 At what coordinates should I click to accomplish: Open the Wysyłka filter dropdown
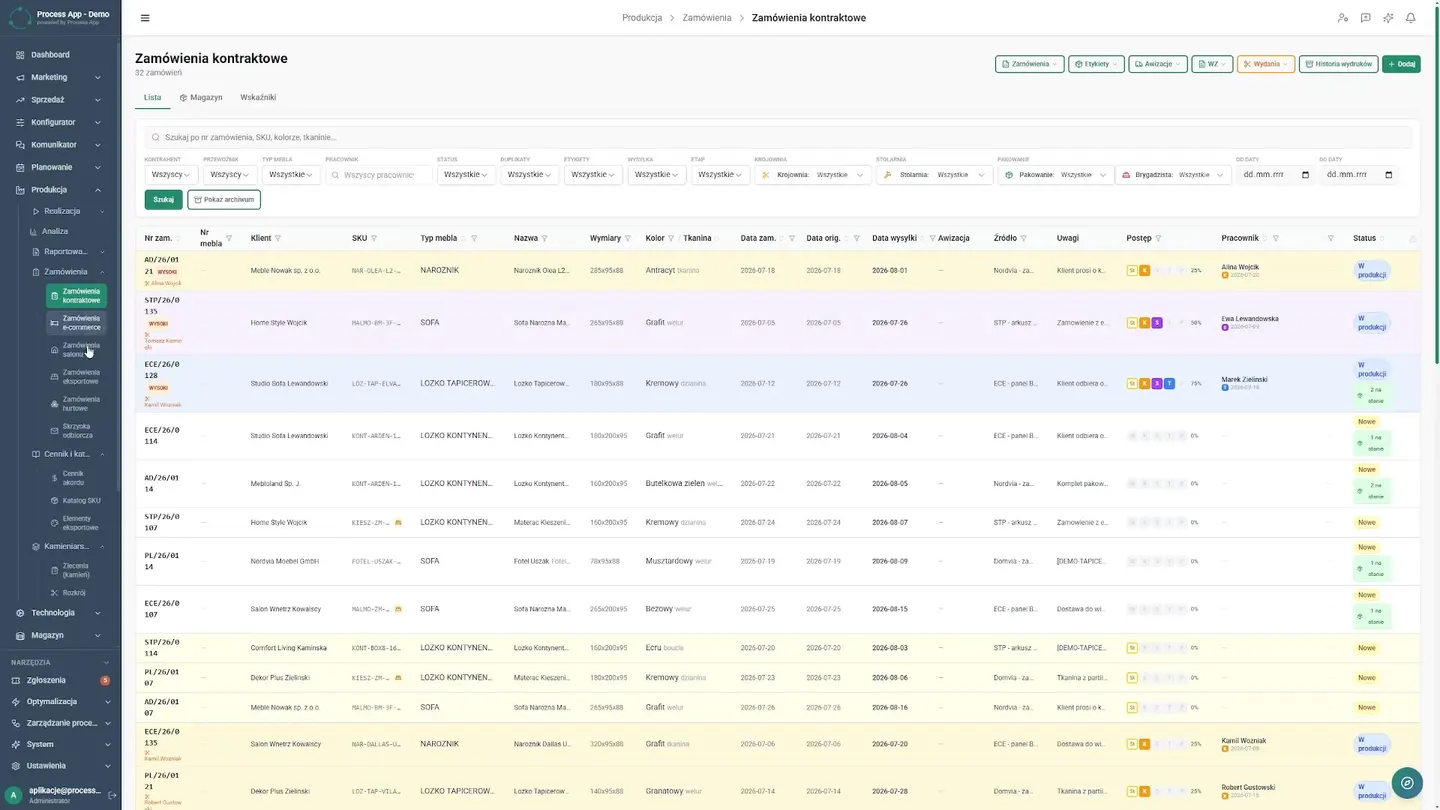click(657, 175)
